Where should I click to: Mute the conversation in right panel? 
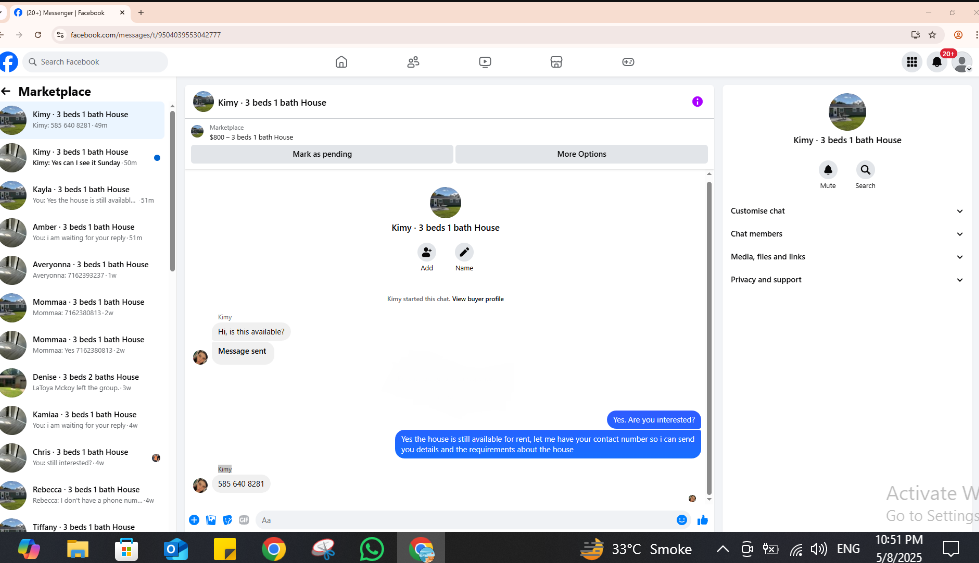828,170
